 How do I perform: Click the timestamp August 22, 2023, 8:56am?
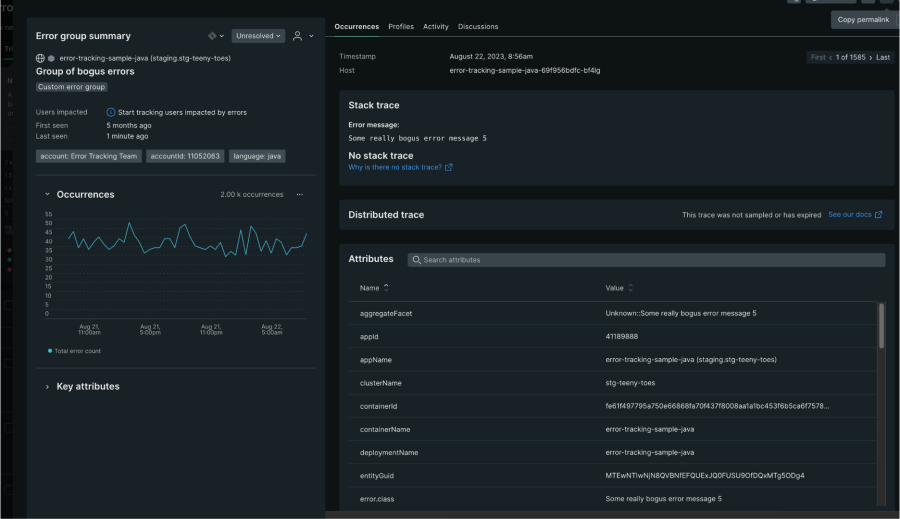pos(491,56)
